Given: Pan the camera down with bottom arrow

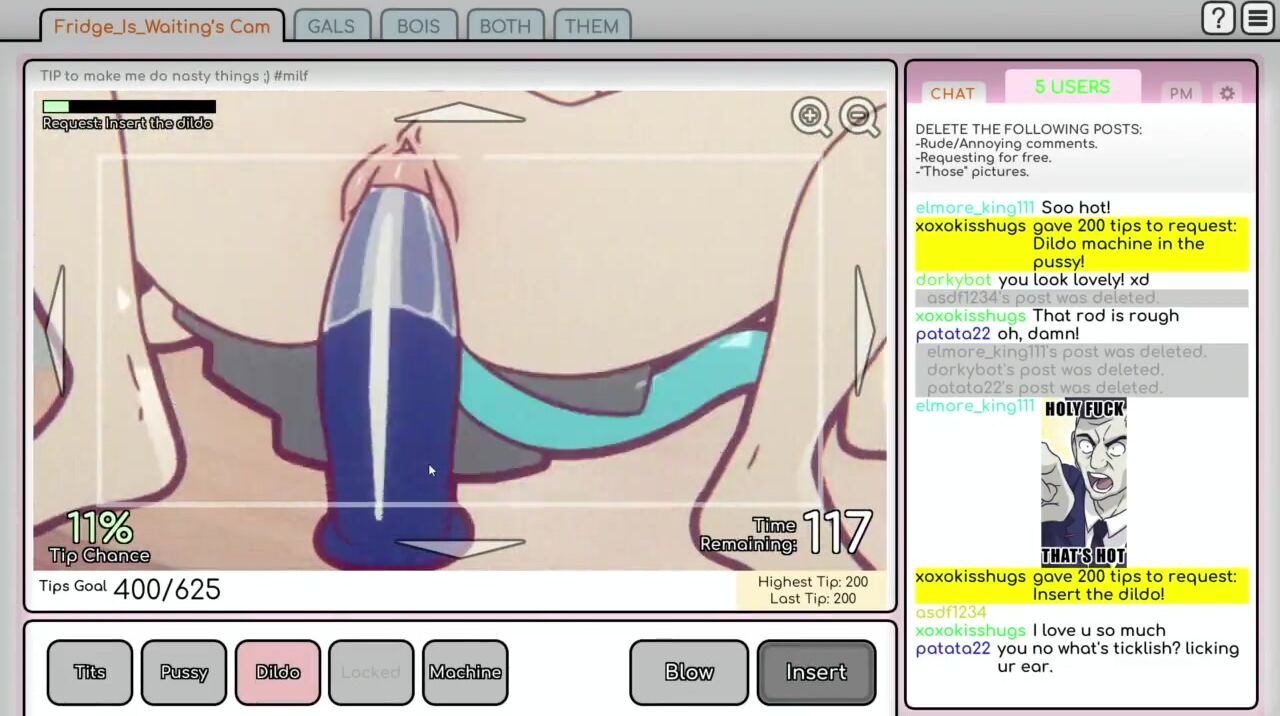Looking at the screenshot, I should [x=459, y=546].
